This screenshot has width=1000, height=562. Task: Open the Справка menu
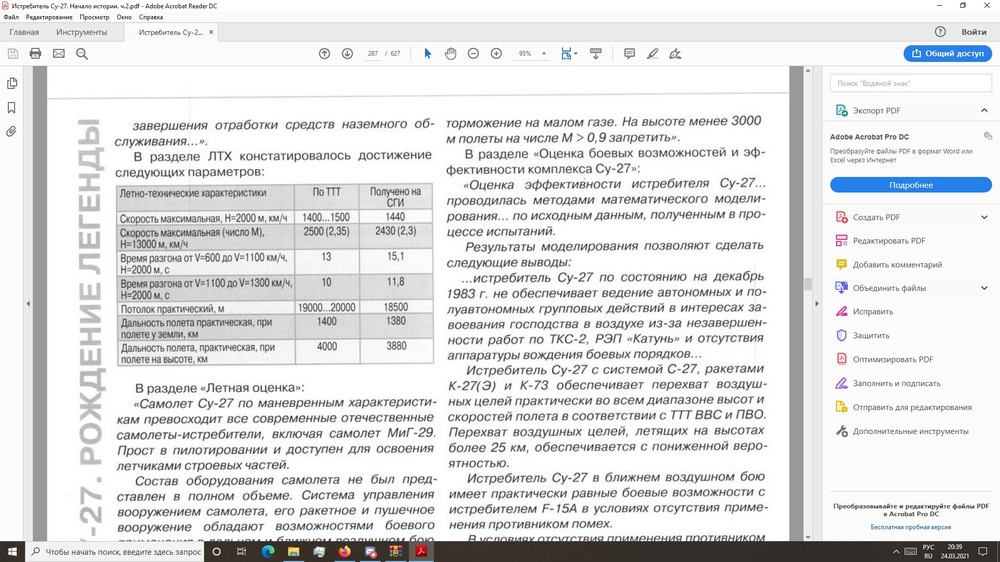click(x=151, y=17)
